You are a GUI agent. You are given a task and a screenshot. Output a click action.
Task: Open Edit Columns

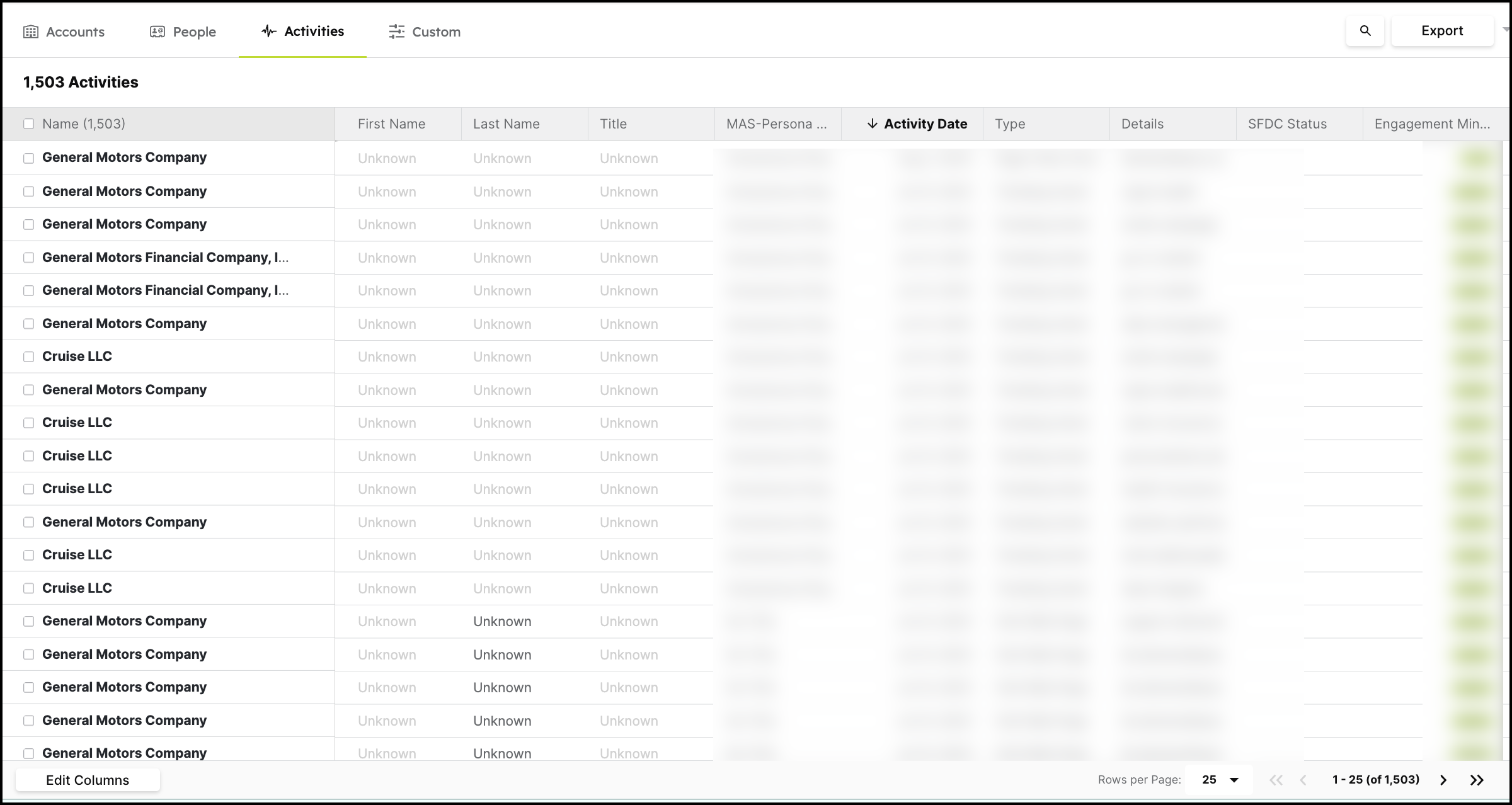(x=88, y=780)
